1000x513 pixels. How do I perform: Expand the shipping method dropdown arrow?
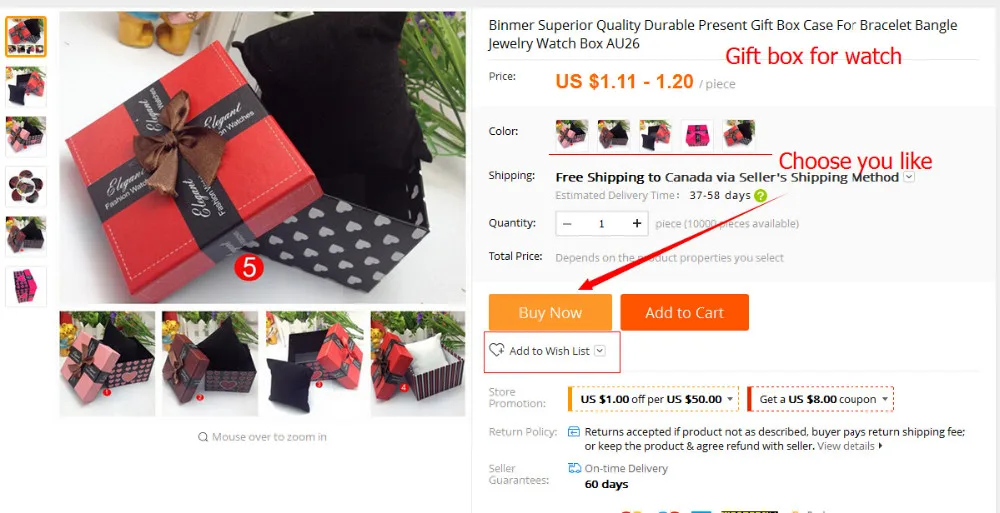coord(909,177)
